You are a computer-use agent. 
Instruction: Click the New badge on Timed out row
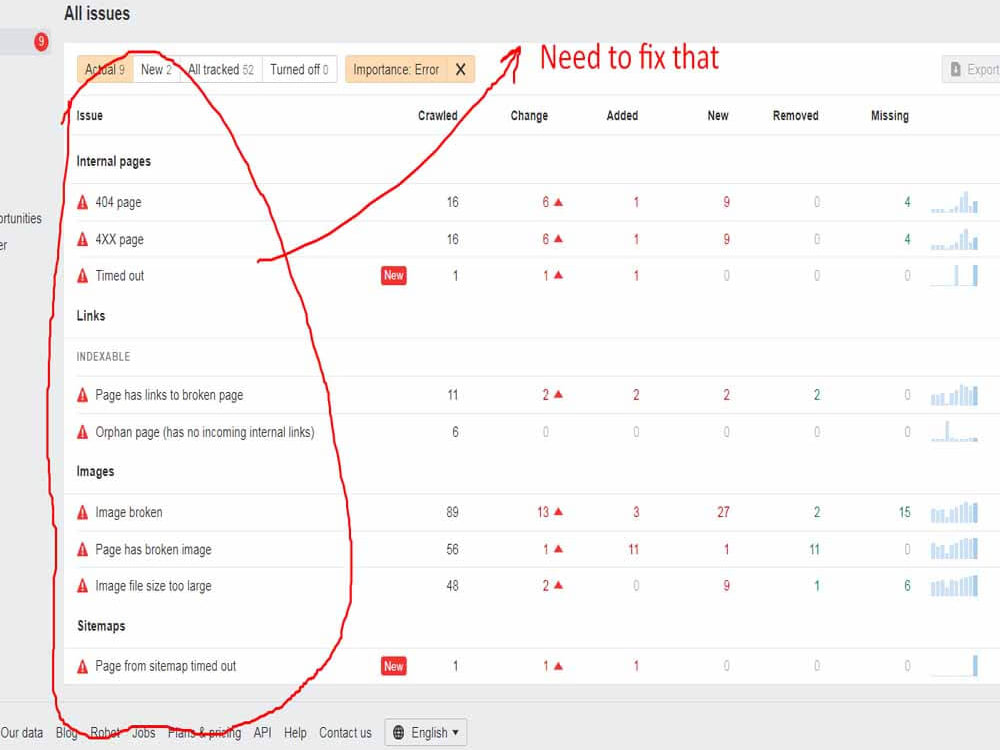393,276
